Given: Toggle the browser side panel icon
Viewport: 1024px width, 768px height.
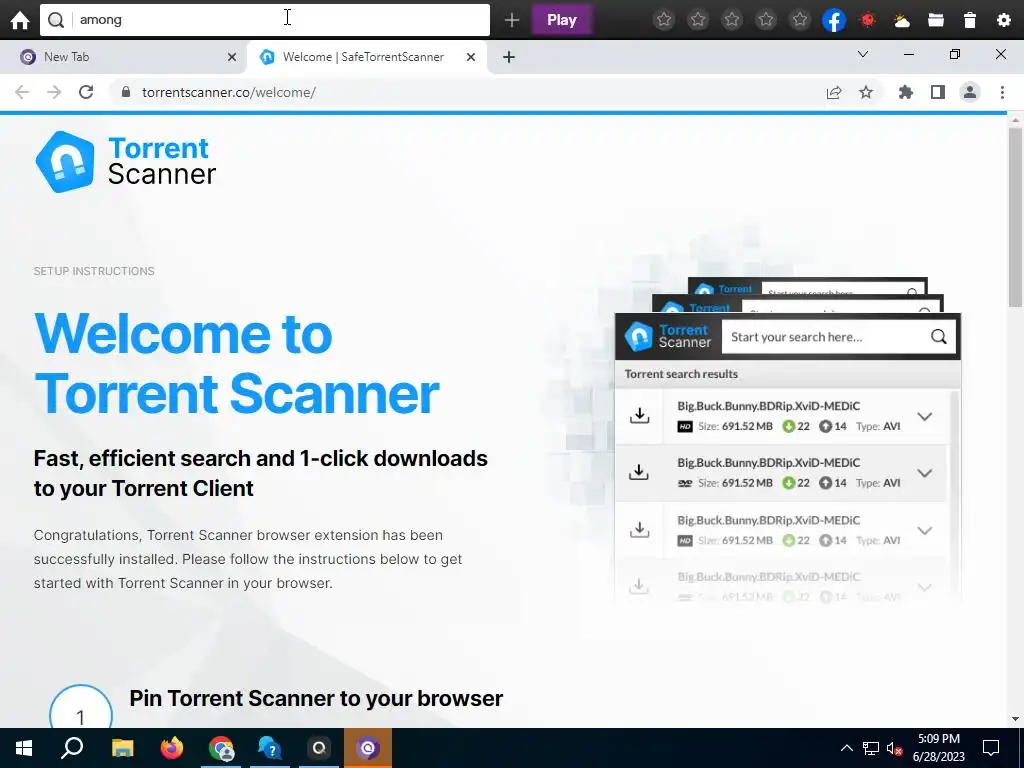Looking at the screenshot, I should point(938,92).
